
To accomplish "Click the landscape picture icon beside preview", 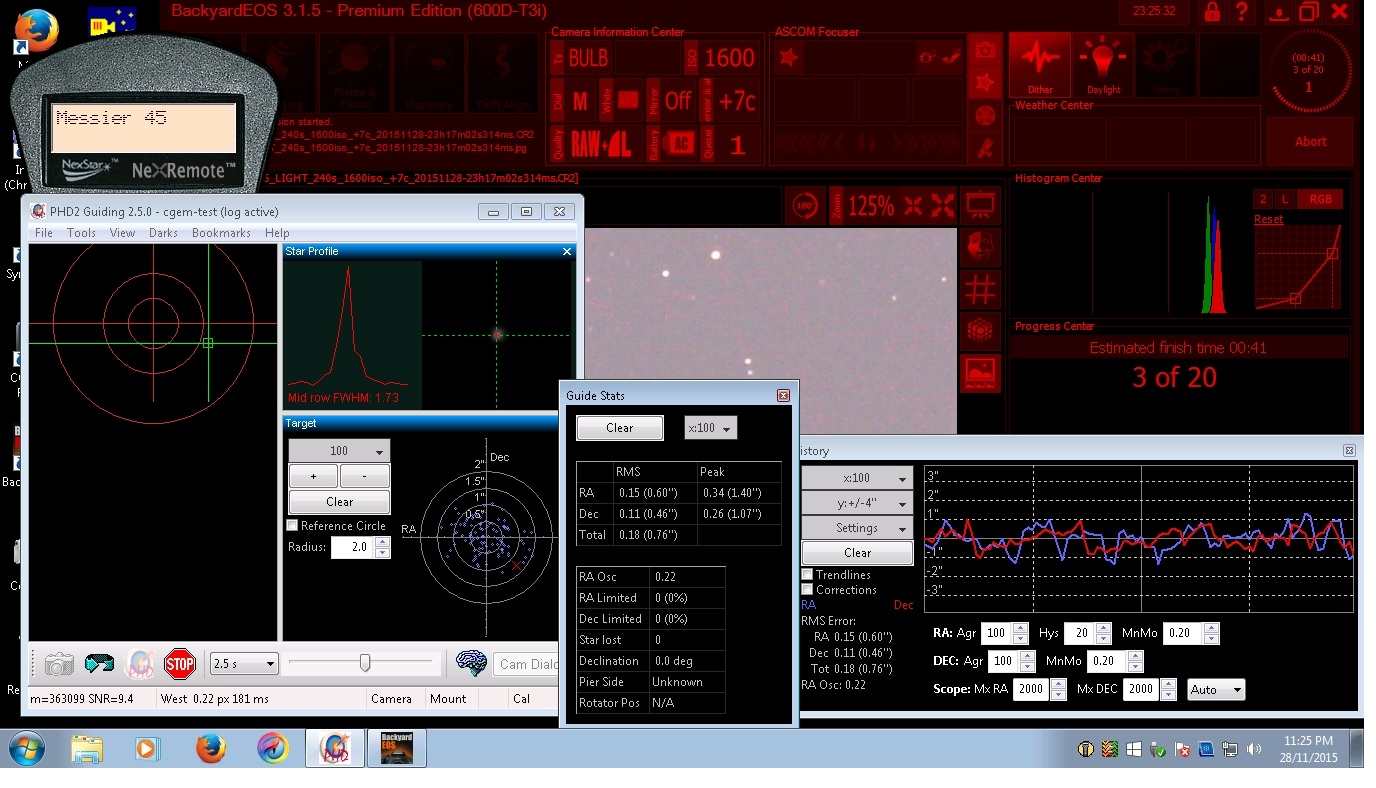I will point(980,372).
